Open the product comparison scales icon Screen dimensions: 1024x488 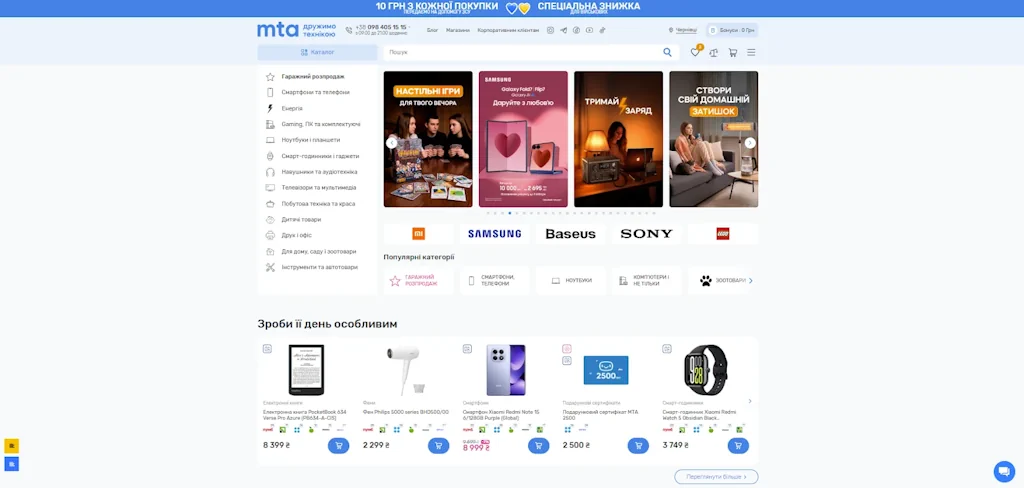tap(714, 52)
